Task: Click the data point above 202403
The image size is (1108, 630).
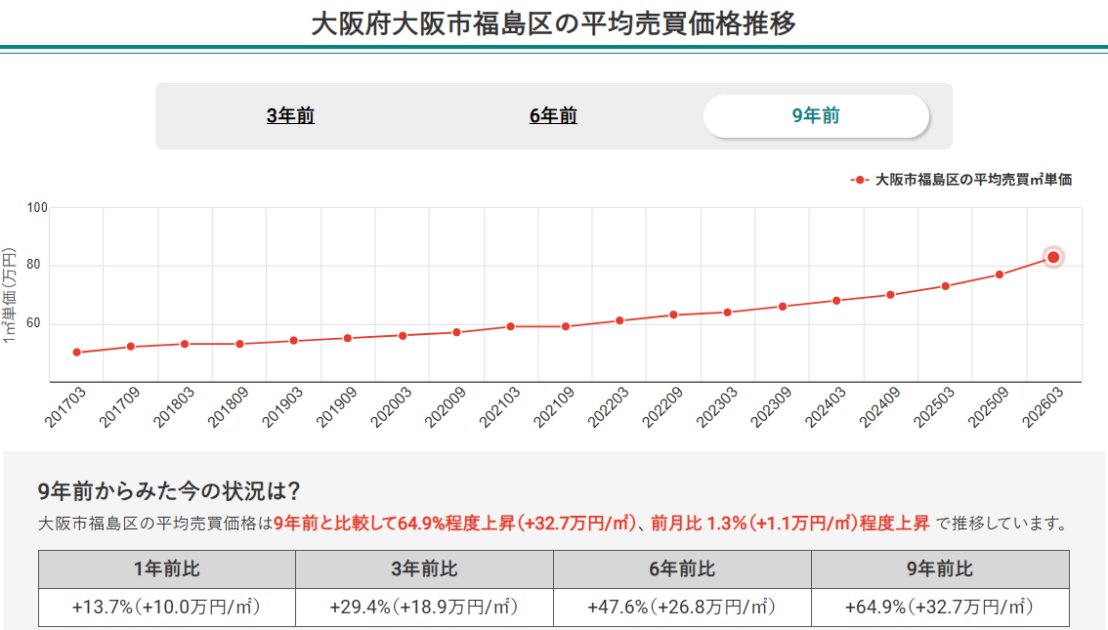Action: pyautogui.click(x=835, y=299)
